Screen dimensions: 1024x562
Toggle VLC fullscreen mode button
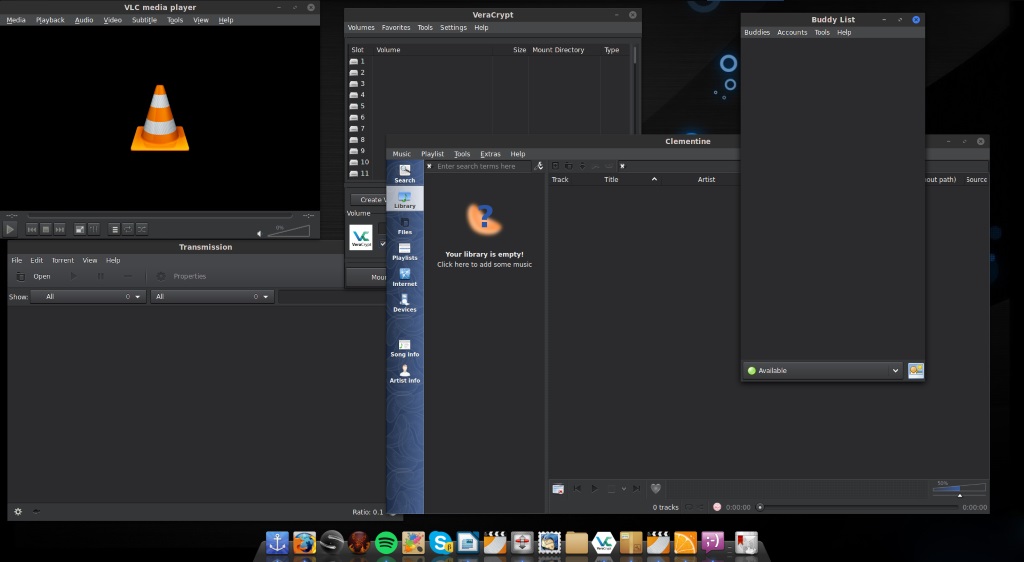(x=80, y=229)
